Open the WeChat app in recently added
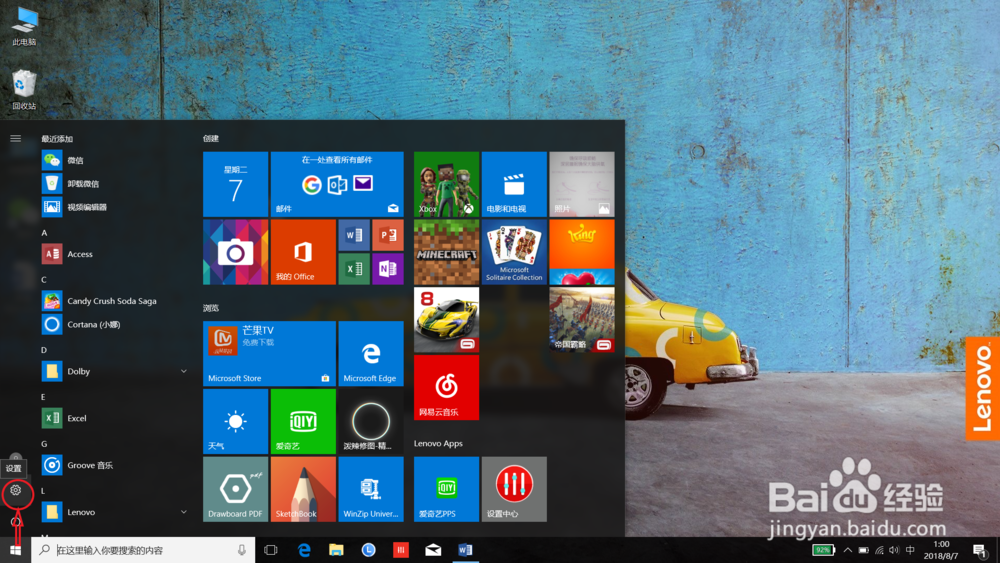Screen dimensions: 1000x563 (x=115, y=160)
